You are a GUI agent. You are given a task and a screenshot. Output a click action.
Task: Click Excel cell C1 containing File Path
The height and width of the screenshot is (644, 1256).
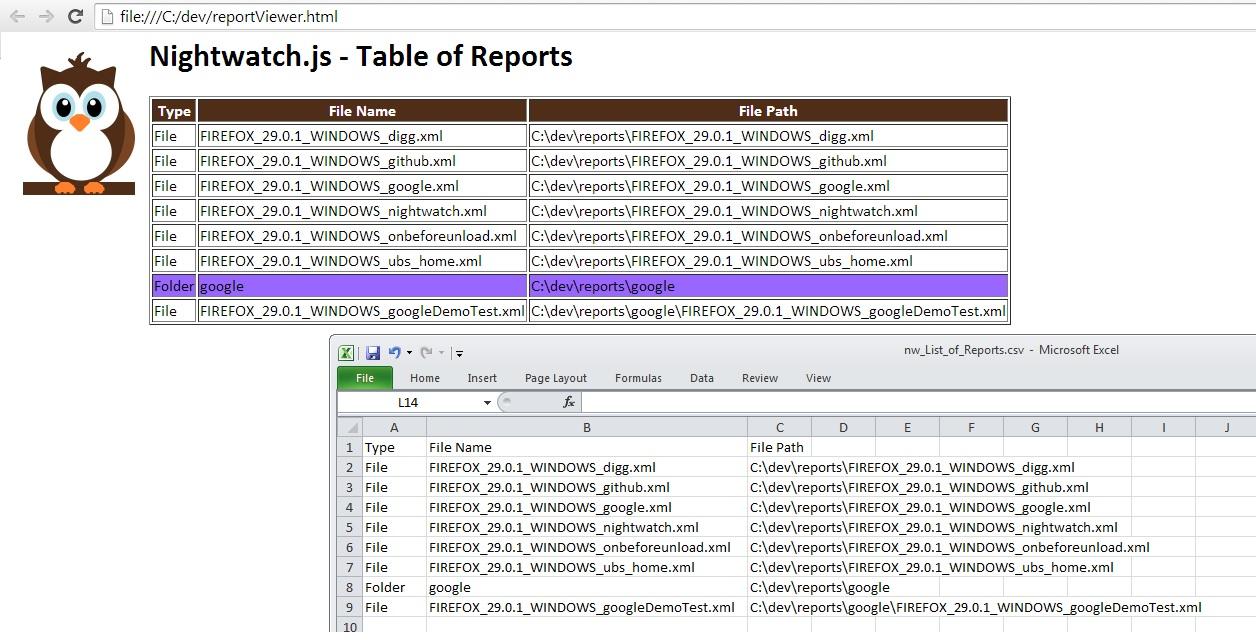click(x=780, y=447)
